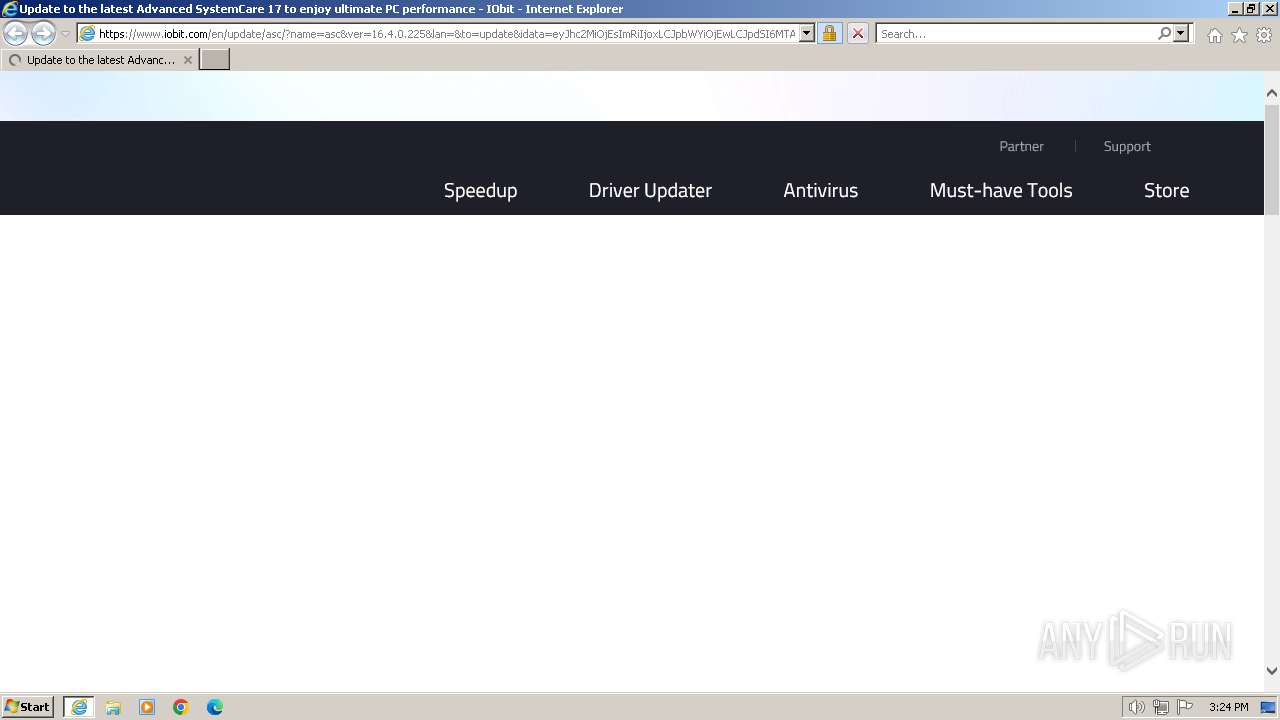The height and width of the screenshot is (720, 1280).
Task: Close the current browser tab
Action: [x=188, y=60]
